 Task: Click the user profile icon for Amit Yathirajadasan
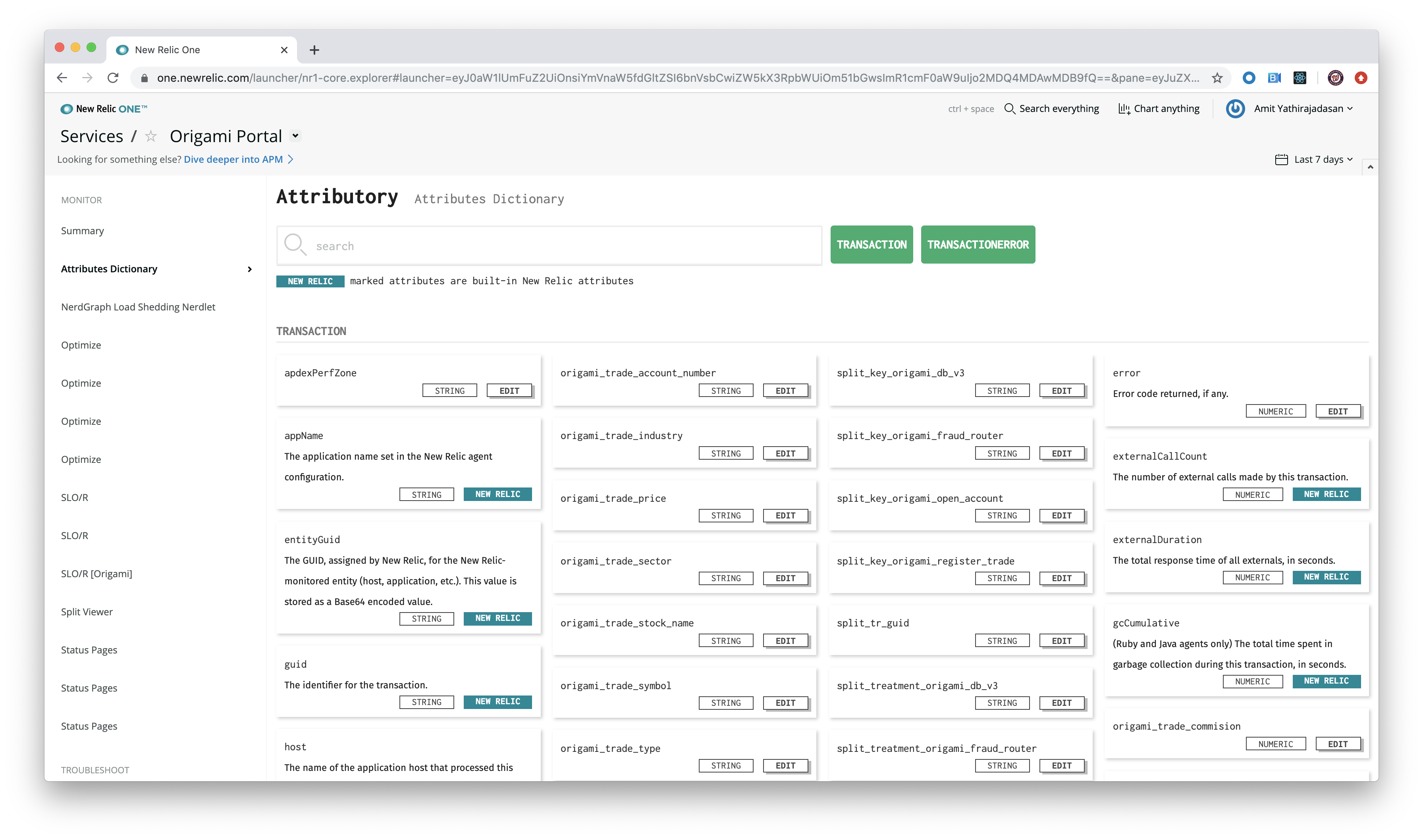(x=1232, y=108)
